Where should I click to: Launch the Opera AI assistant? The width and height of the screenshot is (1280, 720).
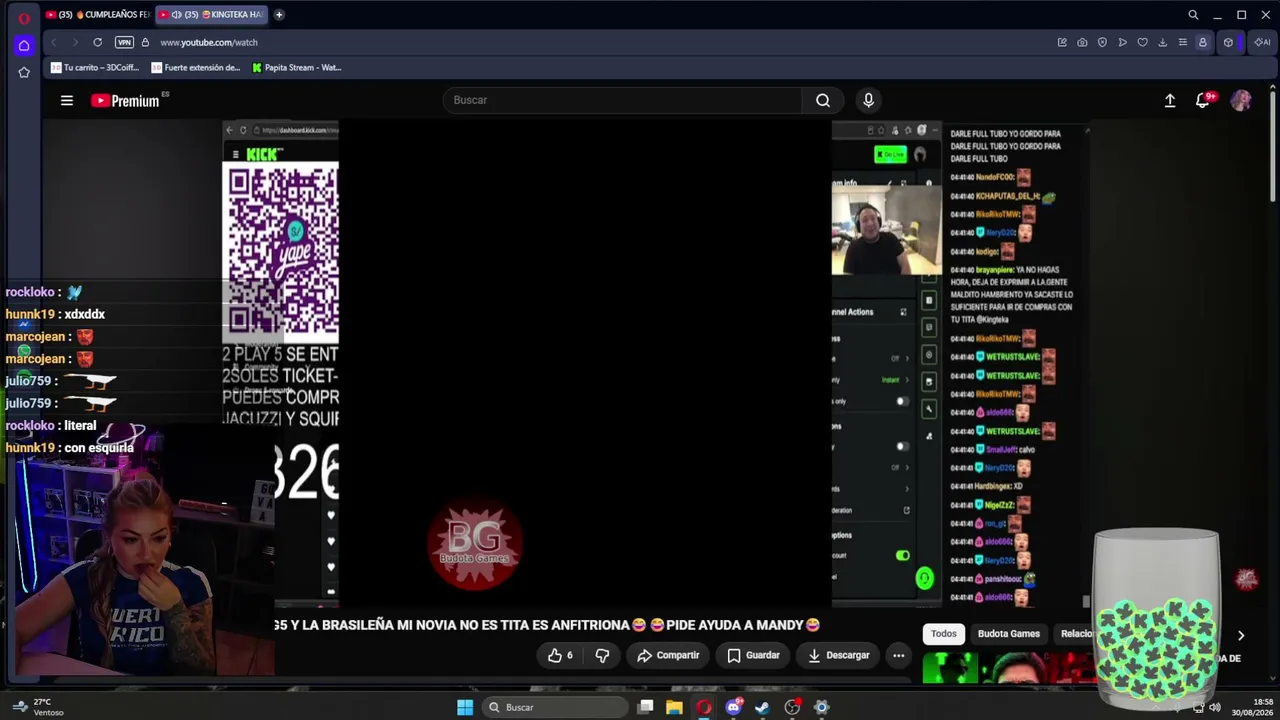pyautogui.click(x=1262, y=42)
